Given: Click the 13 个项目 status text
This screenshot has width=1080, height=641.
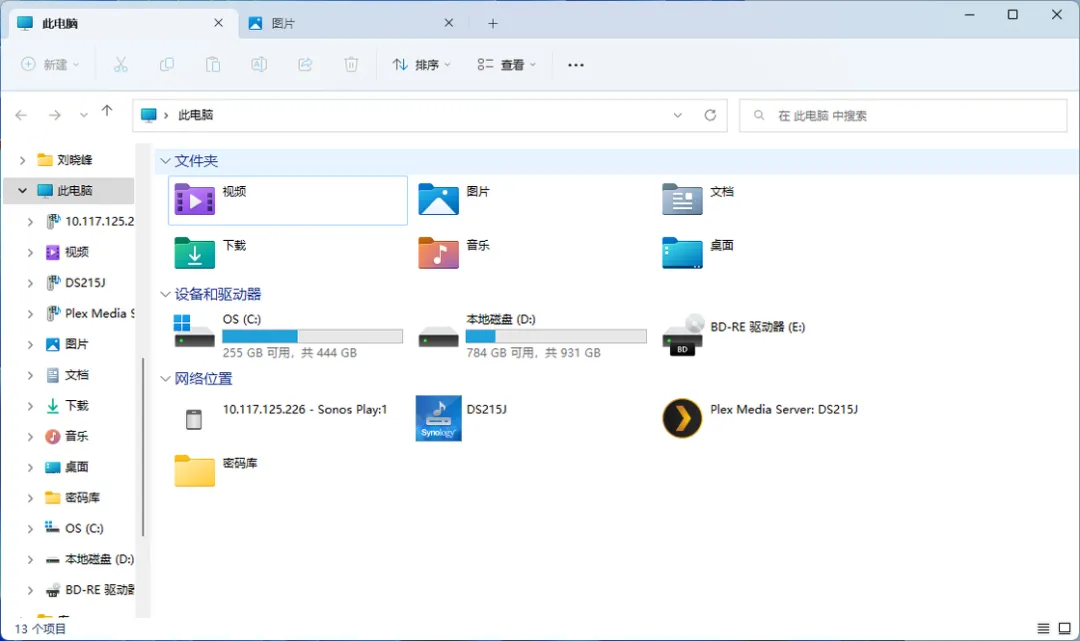Looking at the screenshot, I should [41, 629].
